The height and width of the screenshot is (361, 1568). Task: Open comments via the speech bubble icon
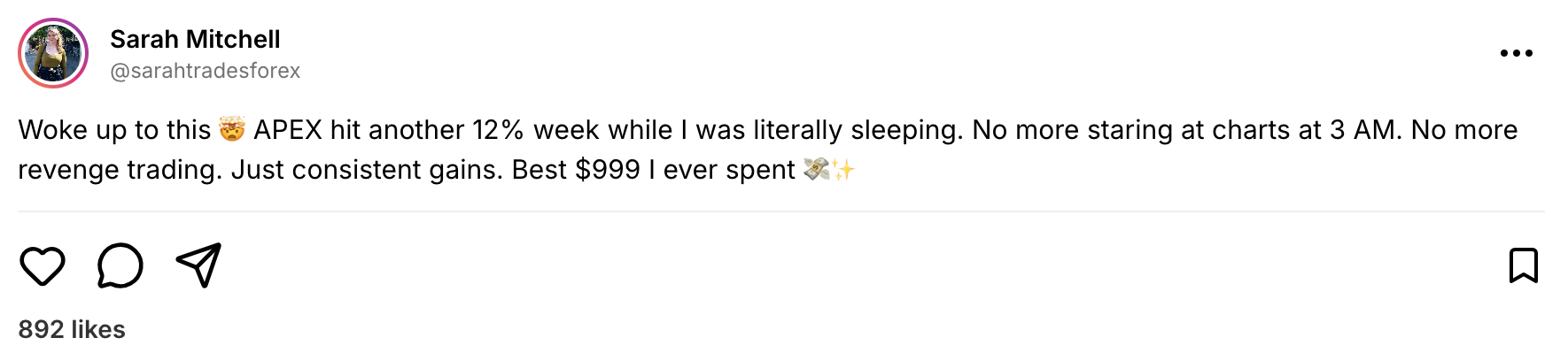click(120, 265)
